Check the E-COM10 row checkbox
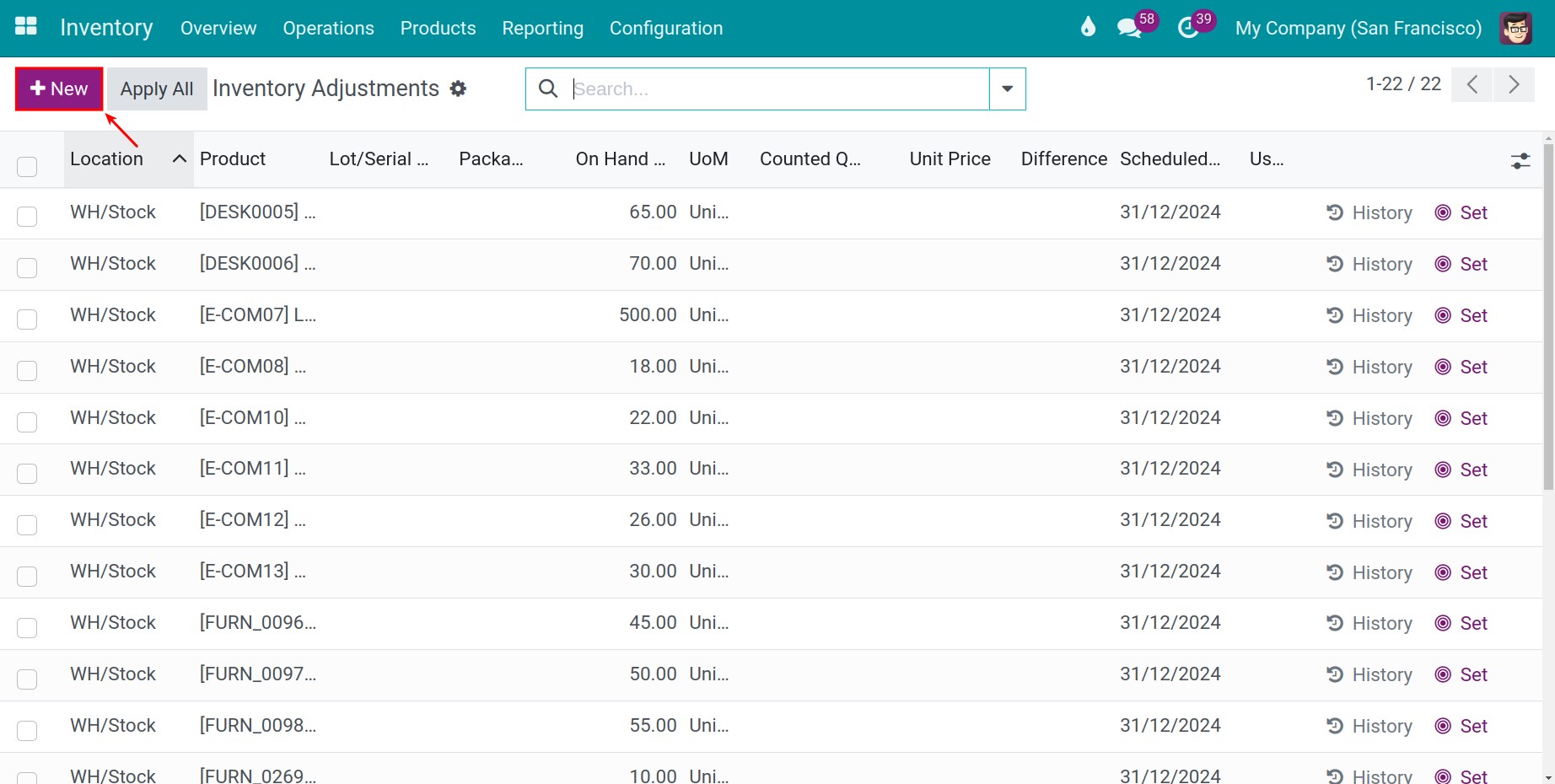Viewport: 1555px width, 784px height. click(x=27, y=422)
